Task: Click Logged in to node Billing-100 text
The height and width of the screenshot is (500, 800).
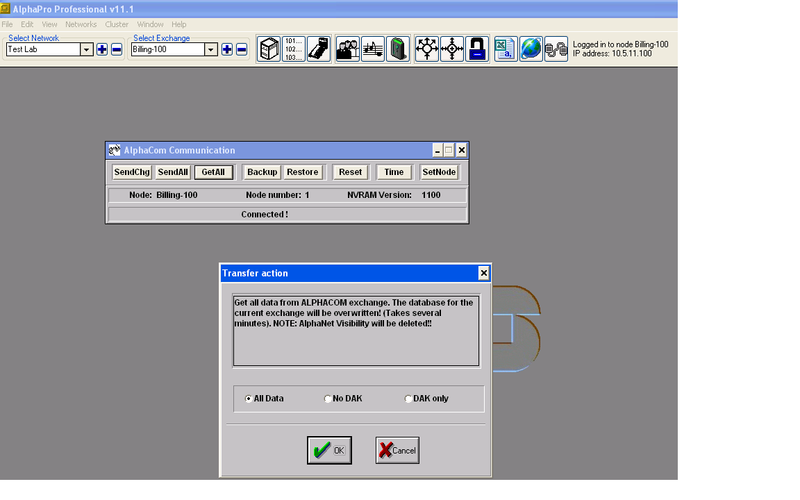Action: click(x=620, y=44)
